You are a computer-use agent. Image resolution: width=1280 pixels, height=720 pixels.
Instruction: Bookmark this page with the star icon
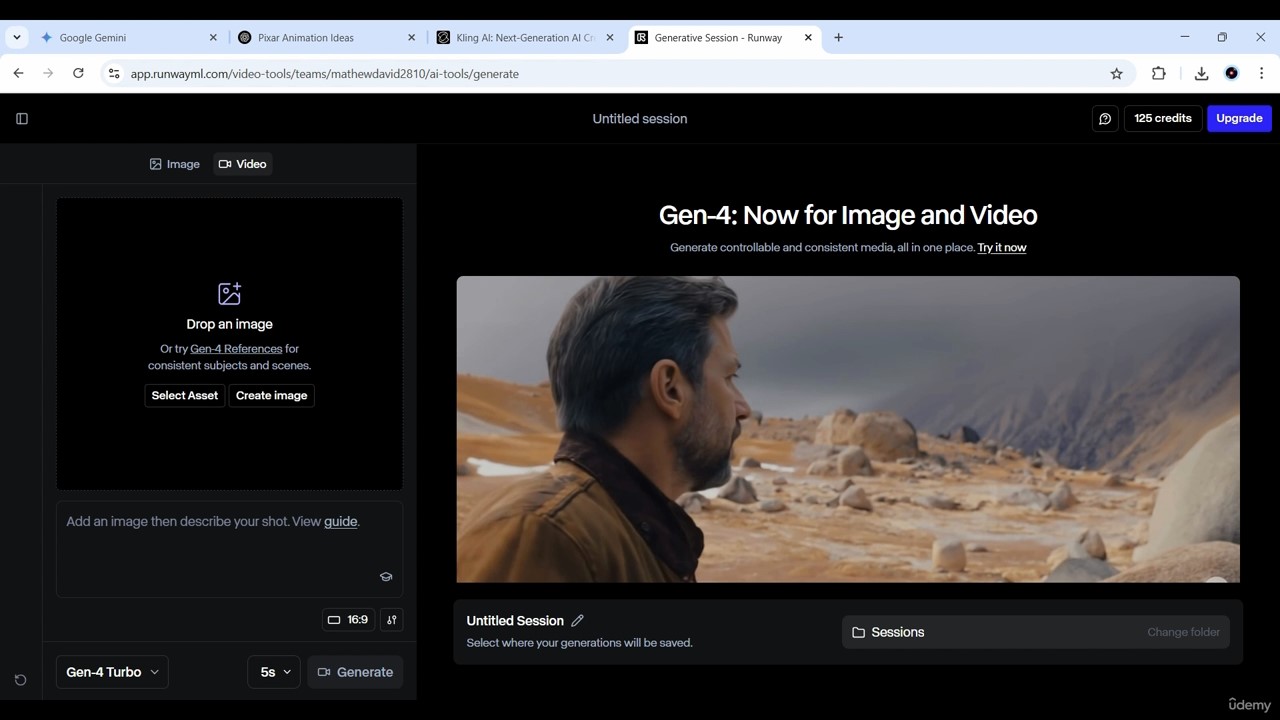point(1116,73)
